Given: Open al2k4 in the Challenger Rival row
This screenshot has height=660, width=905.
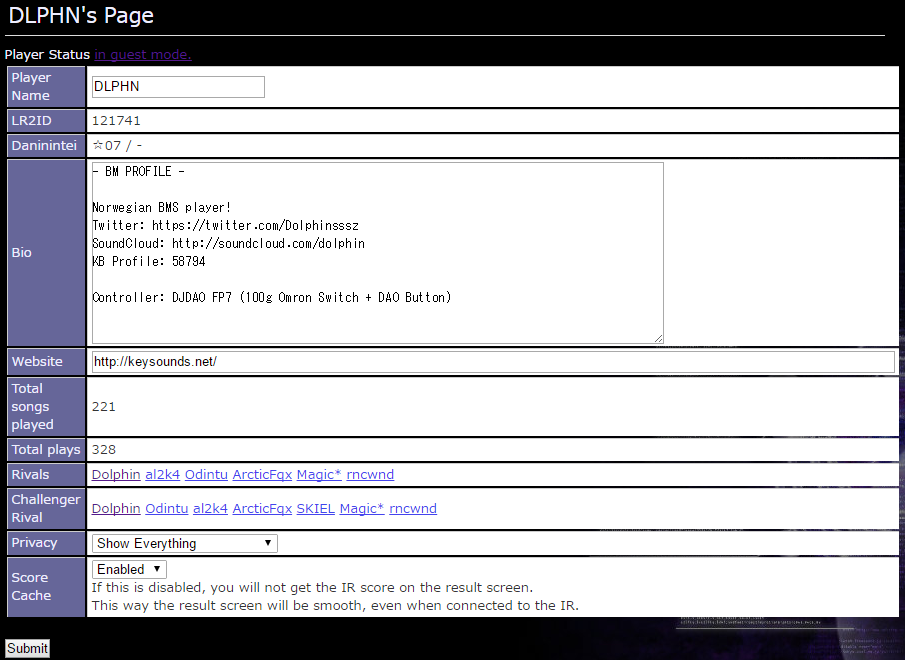Looking at the screenshot, I should (210, 509).
